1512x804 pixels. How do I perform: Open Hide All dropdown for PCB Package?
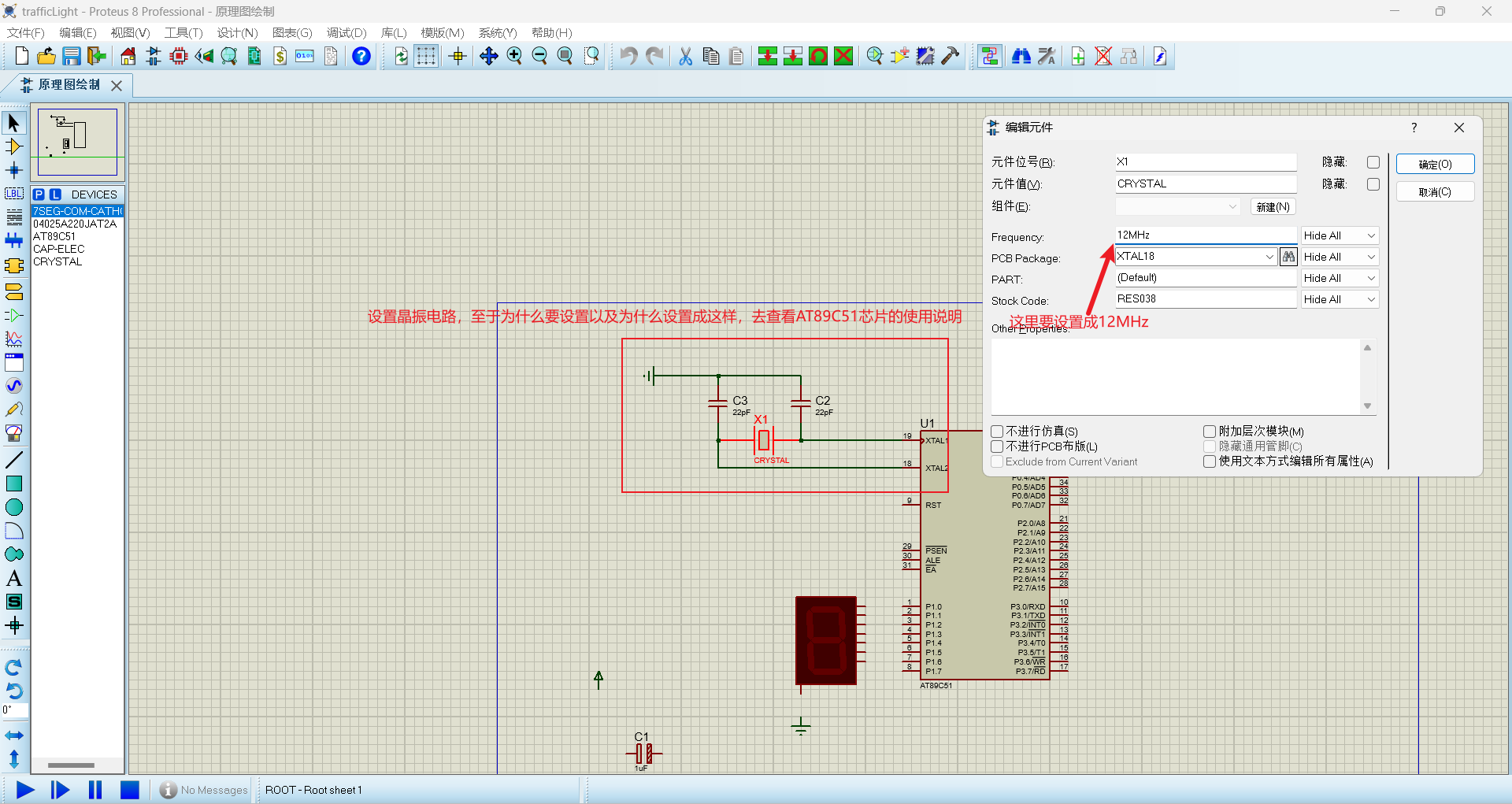tap(1340, 257)
